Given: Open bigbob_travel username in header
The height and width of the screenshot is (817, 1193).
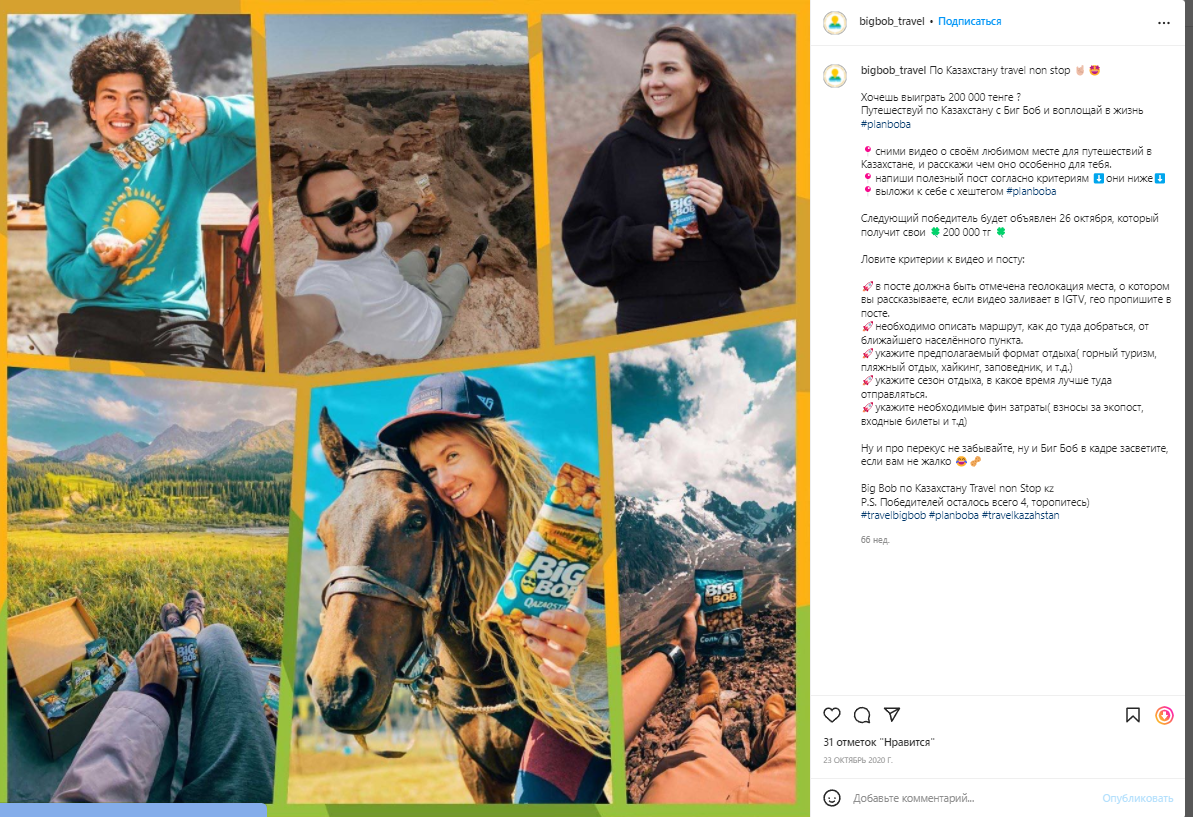Looking at the screenshot, I should click(x=892, y=21).
